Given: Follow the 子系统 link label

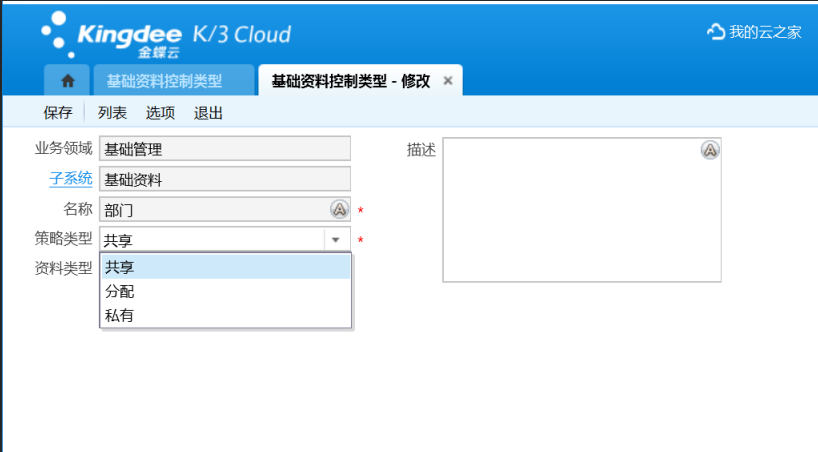Looking at the screenshot, I should [70, 178].
